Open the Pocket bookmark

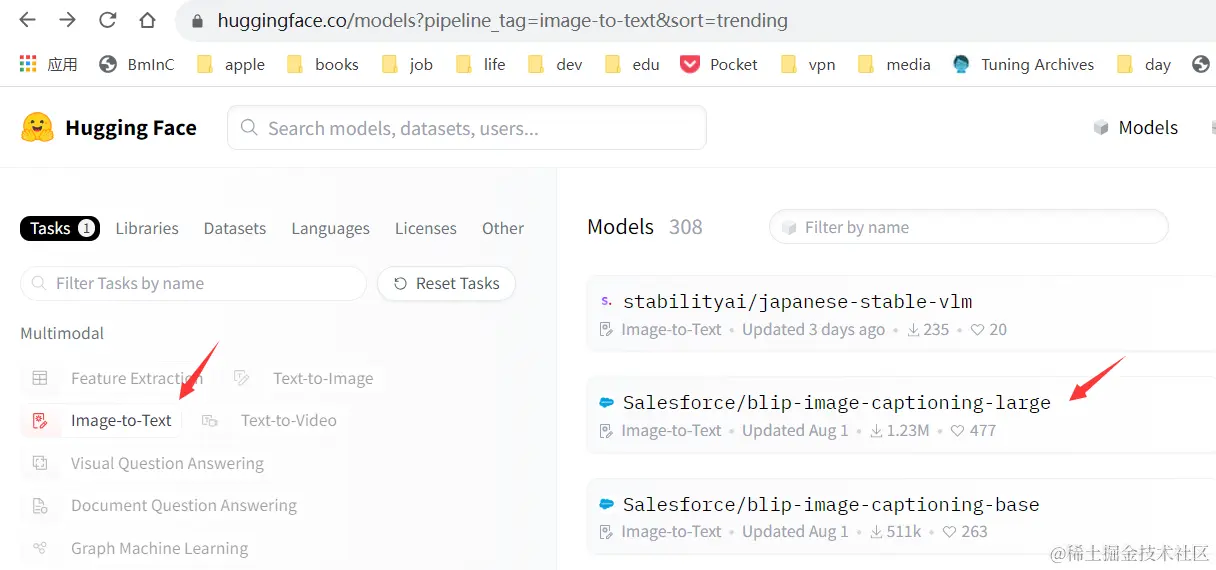(719, 64)
